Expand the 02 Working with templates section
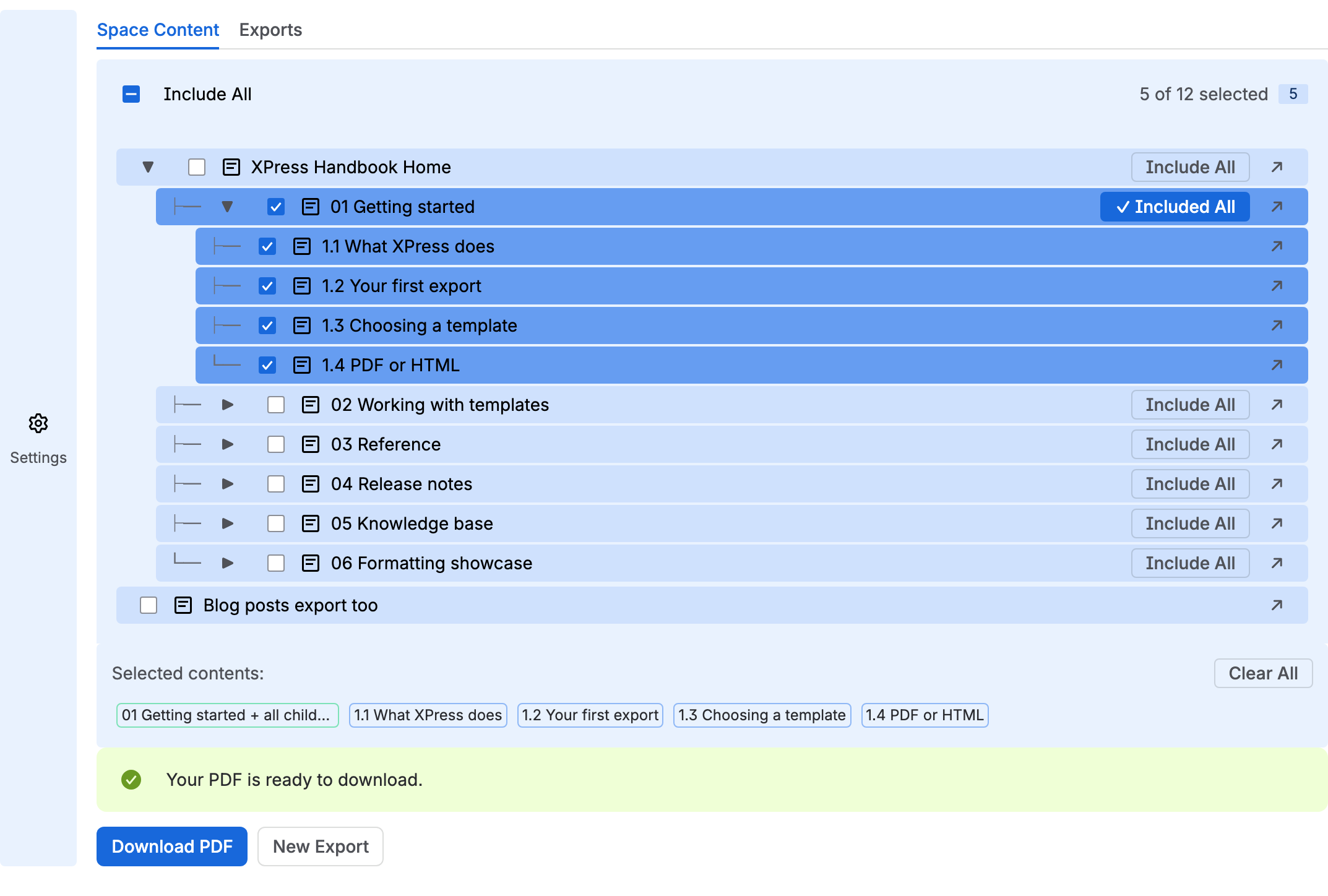This screenshot has width=1328, height=896. click(228, 405)
